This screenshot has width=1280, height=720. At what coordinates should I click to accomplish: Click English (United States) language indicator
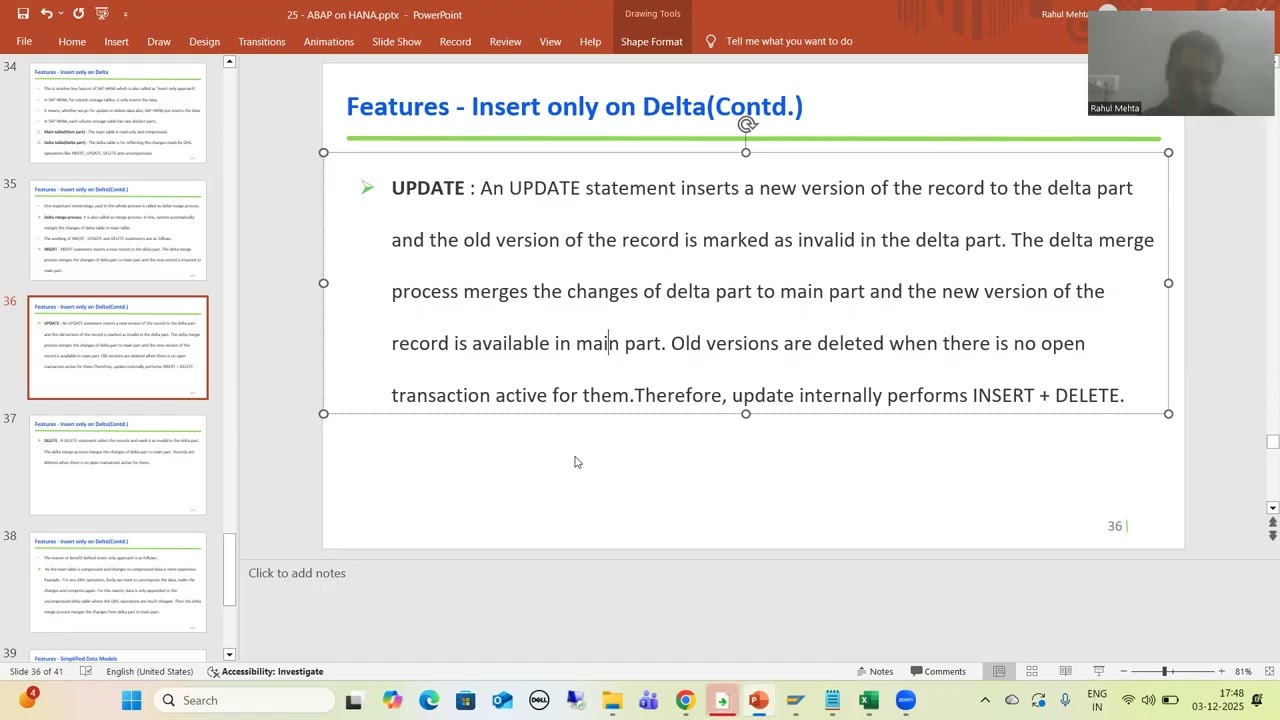click(x=149, y=671)
